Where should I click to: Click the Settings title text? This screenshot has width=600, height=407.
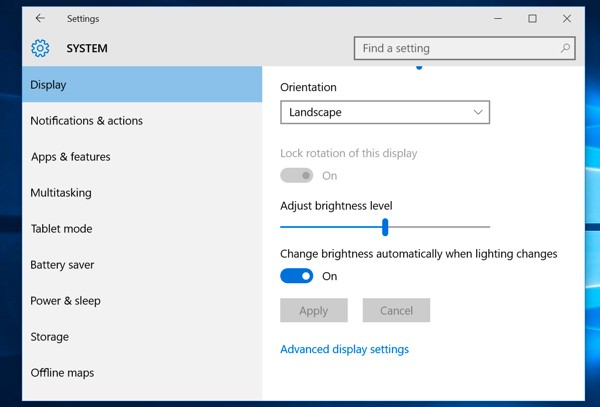click(83, 18)
